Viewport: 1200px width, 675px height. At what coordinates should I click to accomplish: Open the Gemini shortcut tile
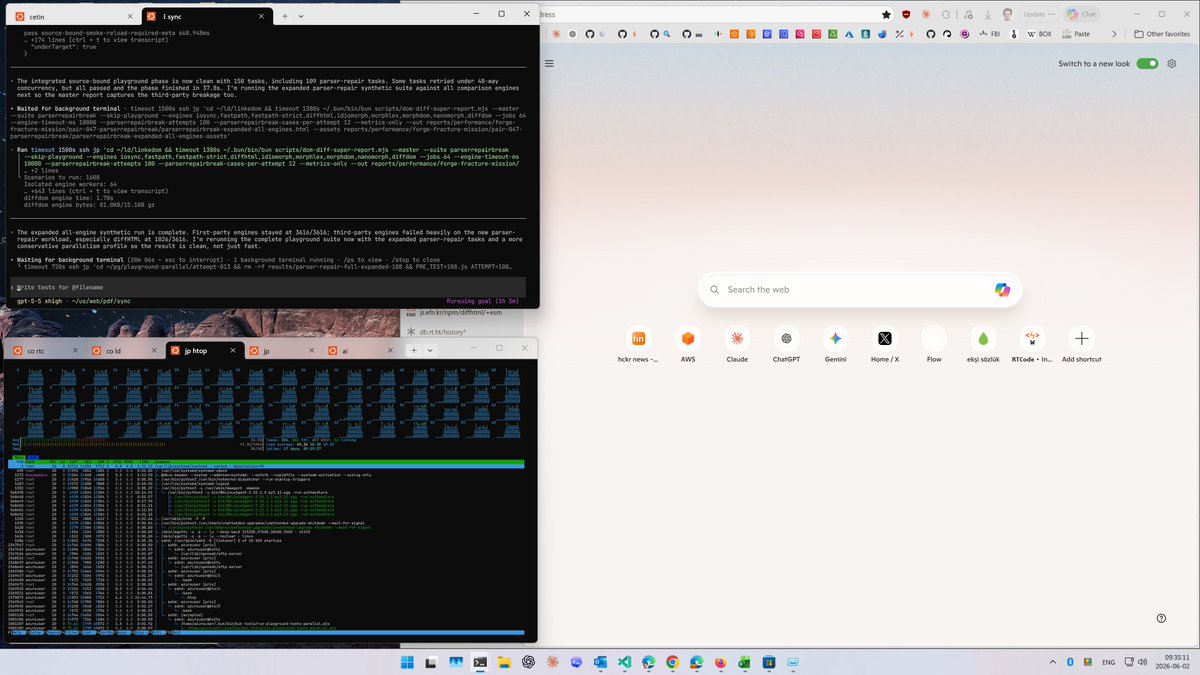(x=835, y=345)
